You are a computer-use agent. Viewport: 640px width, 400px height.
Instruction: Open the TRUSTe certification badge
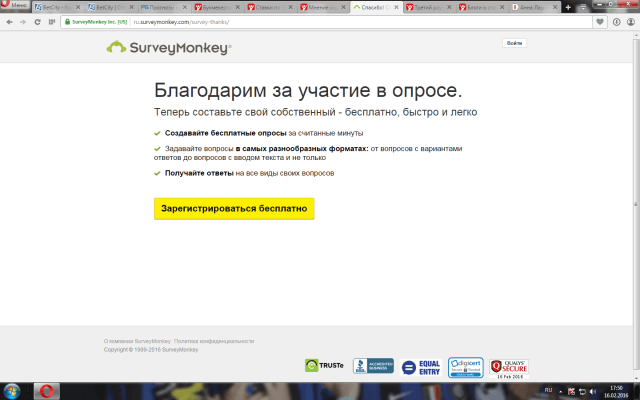(x=325, y=366)
